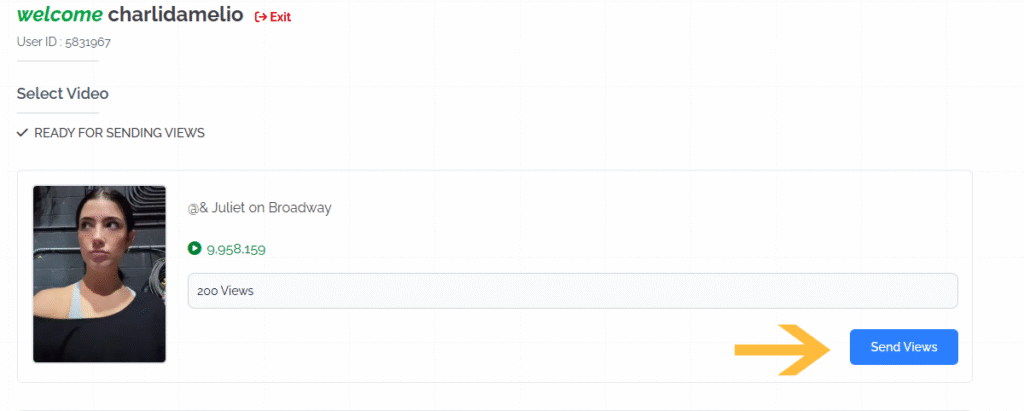1024x411 pixels.
Task: Click the red Exit logout icon
Action: (x=261, y=17)
